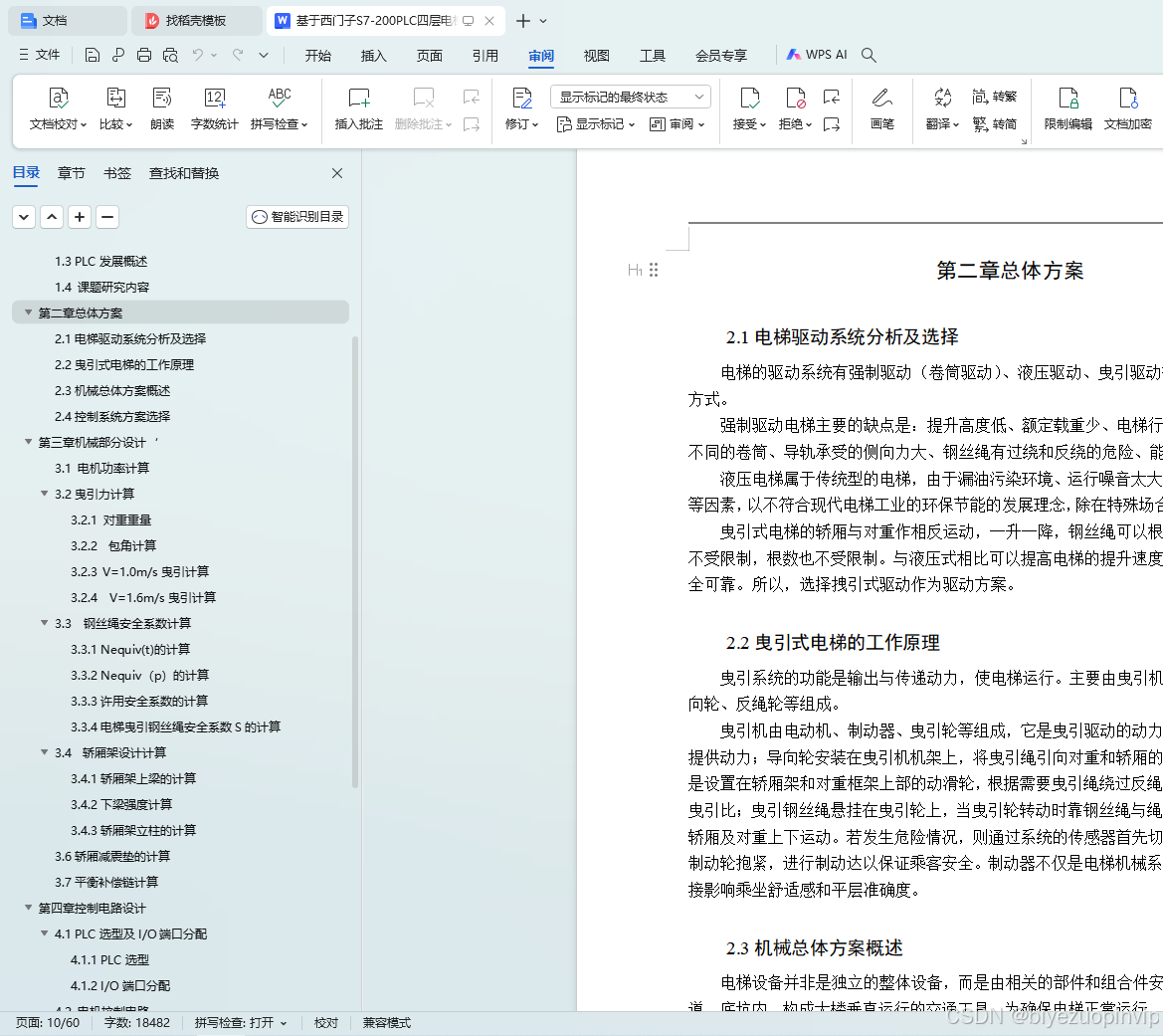Insert a comment with 插入批注
This screenshot has height=1036, width=1163.
tap(358, 109)
